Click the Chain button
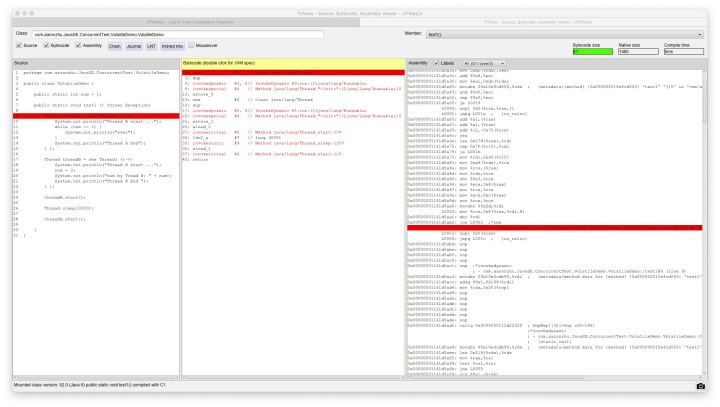Viewport: 720px width, 407px height. click(114, 46)
